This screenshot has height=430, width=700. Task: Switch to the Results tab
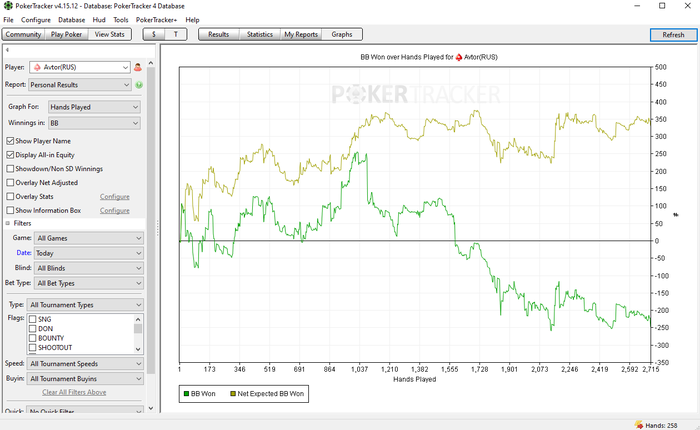pyautogui.click(x=219, y=34)
